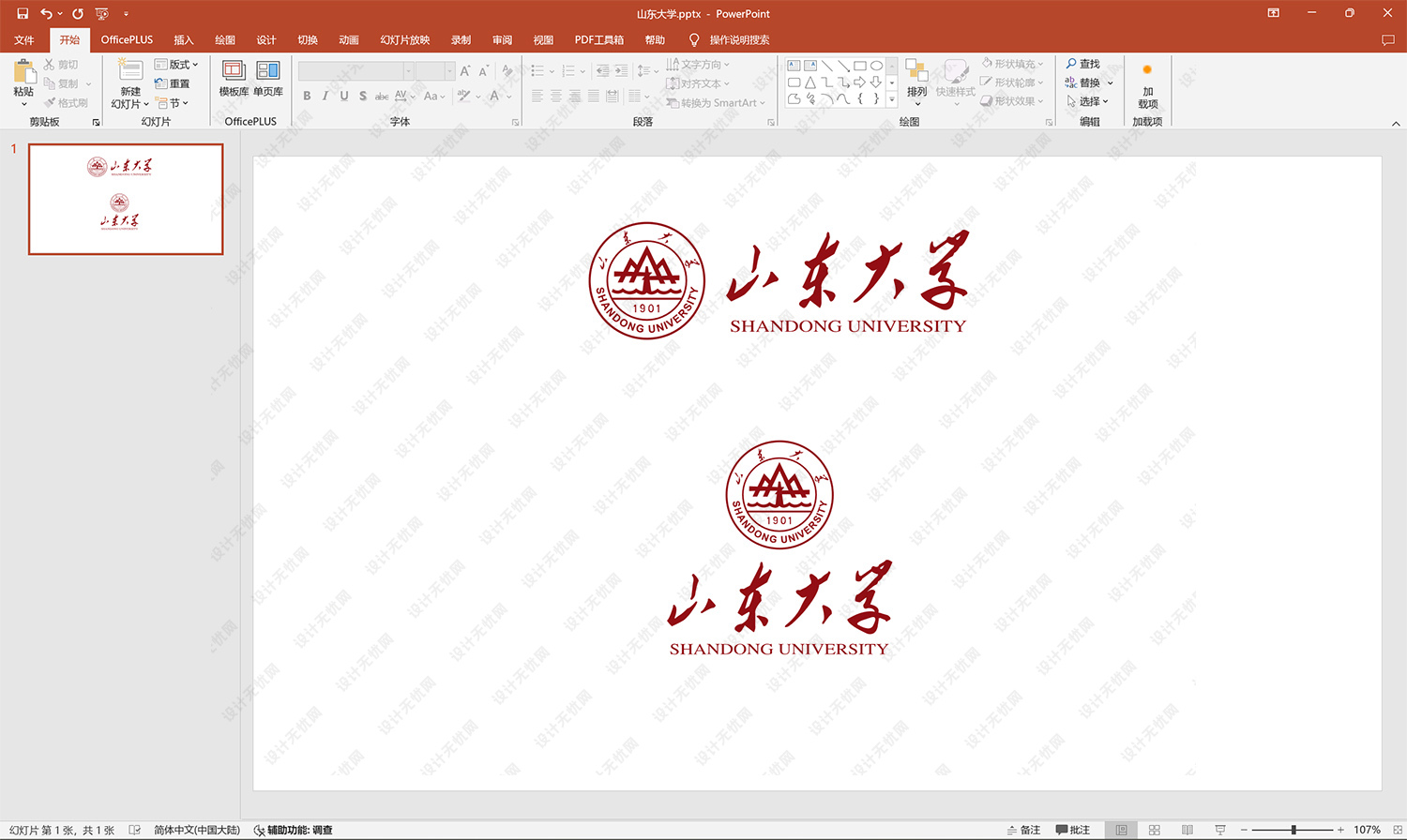Screen dimensions: 1407x840
Task: Zoom in with the plus button
Action: pyautogui.click(x=1340, y=830)
